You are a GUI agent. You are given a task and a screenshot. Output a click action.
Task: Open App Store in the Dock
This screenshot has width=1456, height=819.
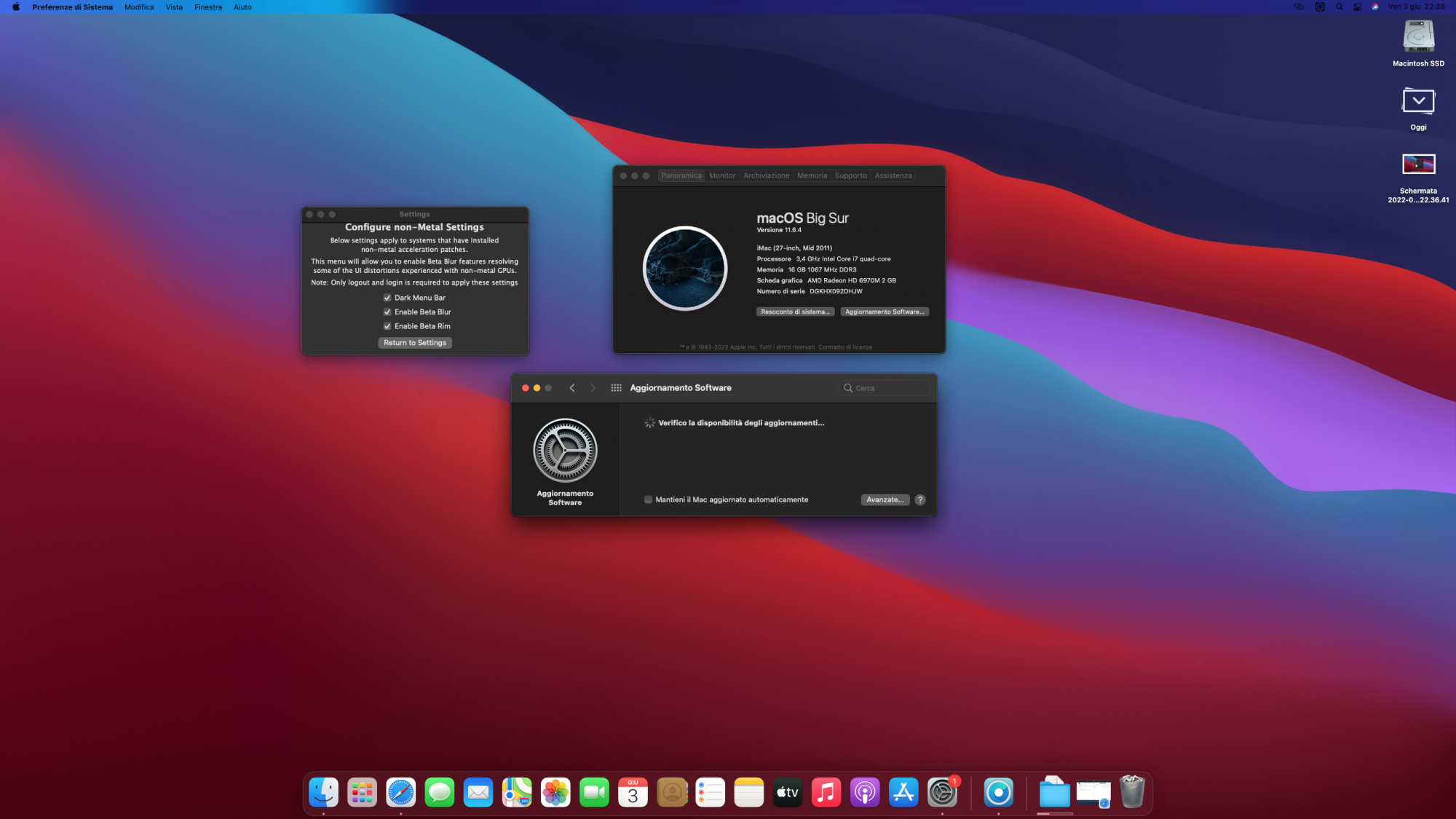[x=903, y=792]
